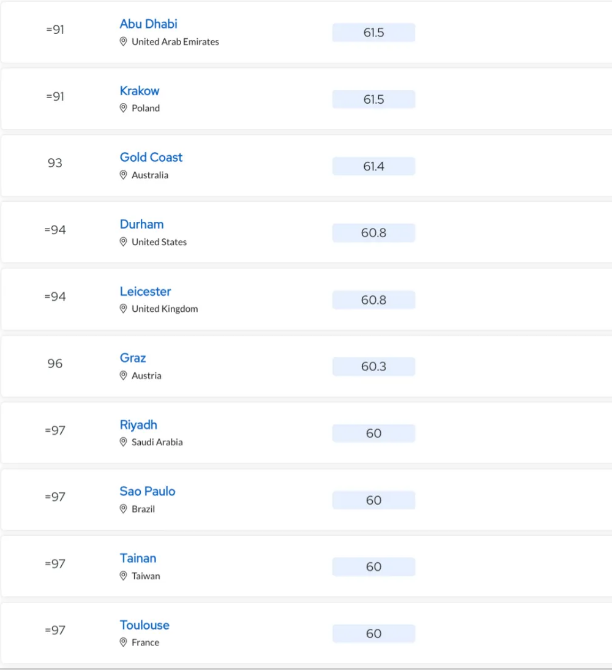Click the location pin beside Australia
The image size is (612, 670).
click(123, 175)
